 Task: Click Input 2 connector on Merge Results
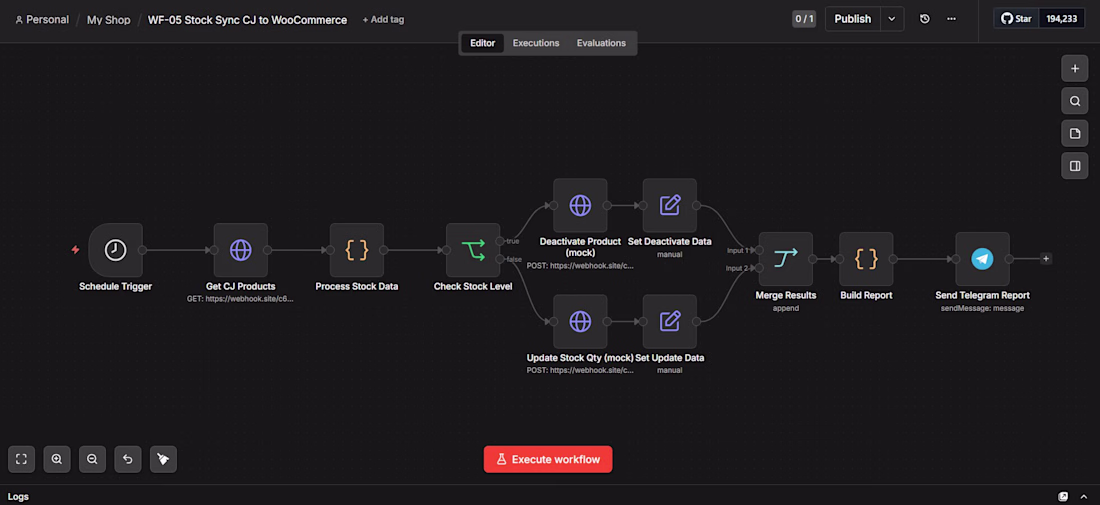click(759, 268)
